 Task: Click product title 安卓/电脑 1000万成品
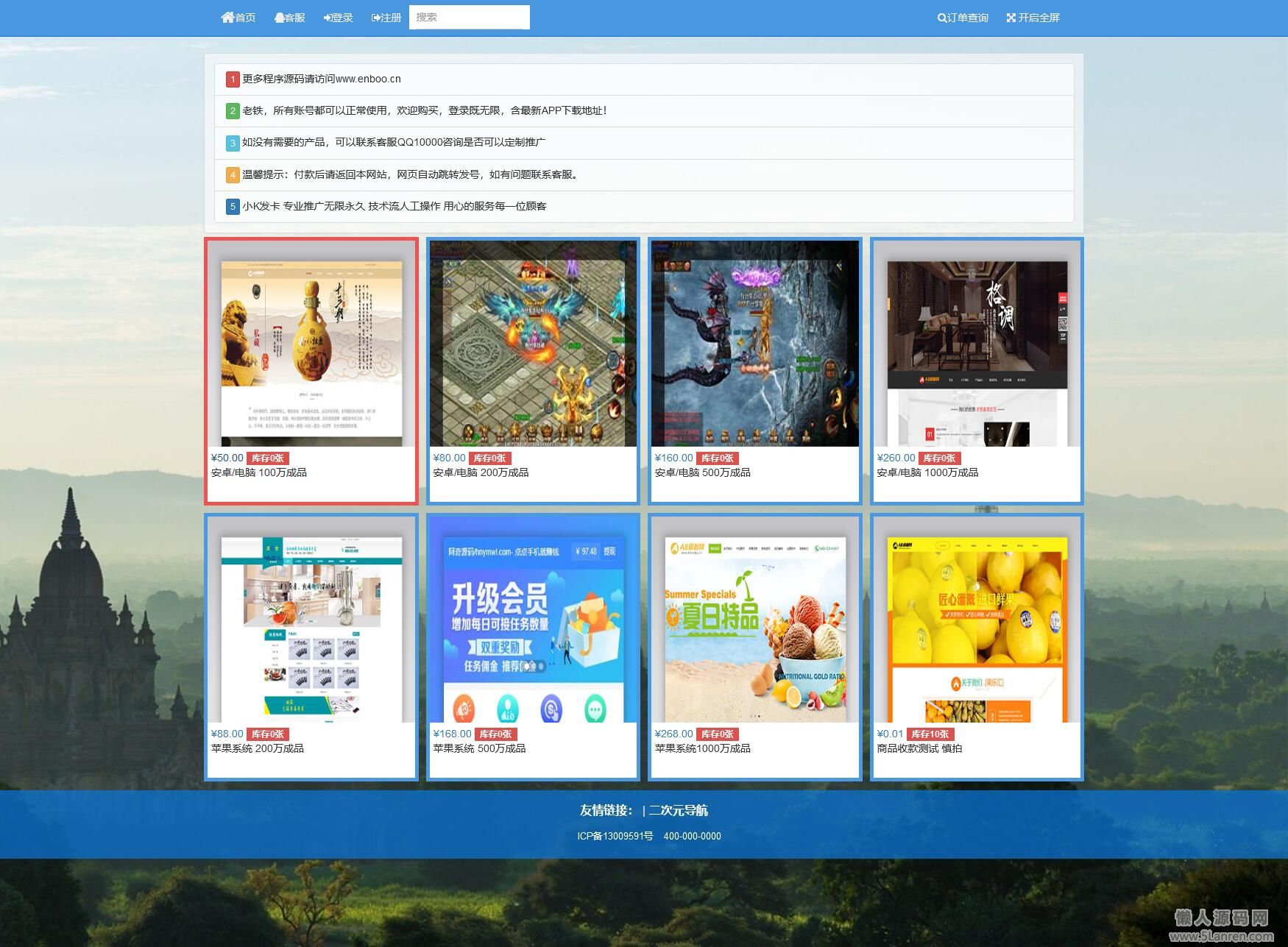tap(927, 473)
